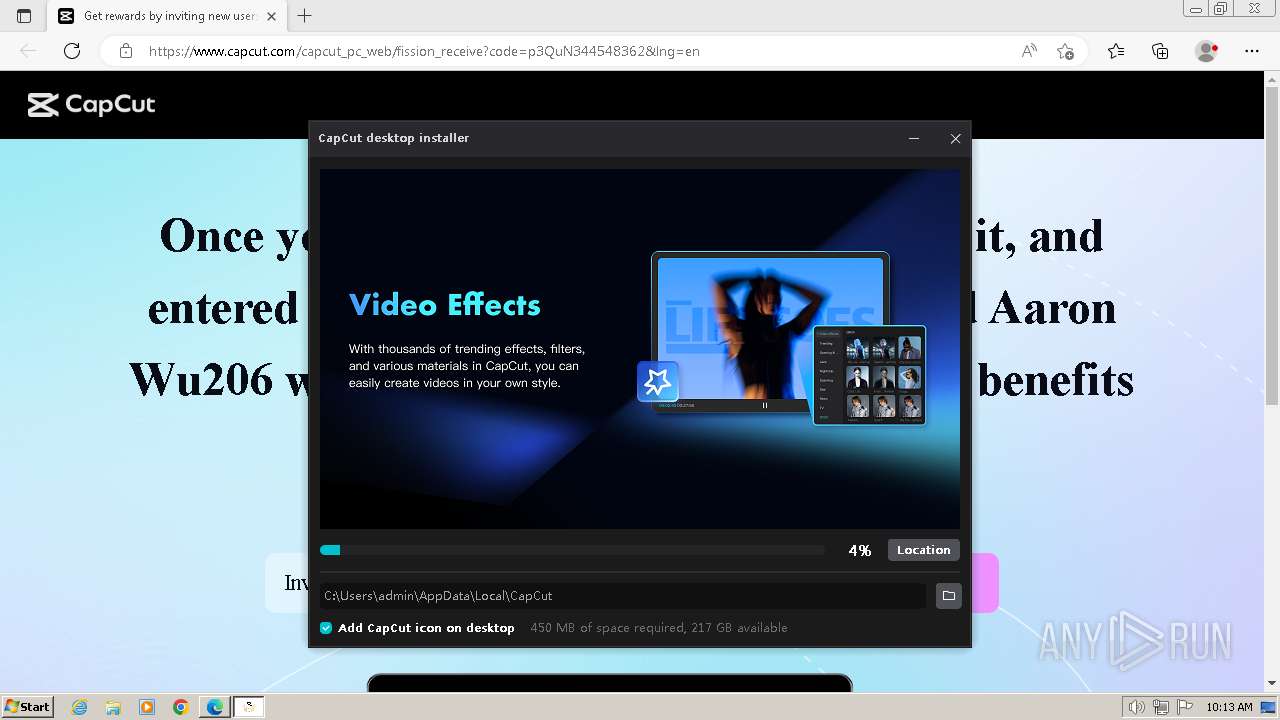The image size is (1280, 720).
Task: Minimize the CapCut installer window
Action: tap(914, 139)
